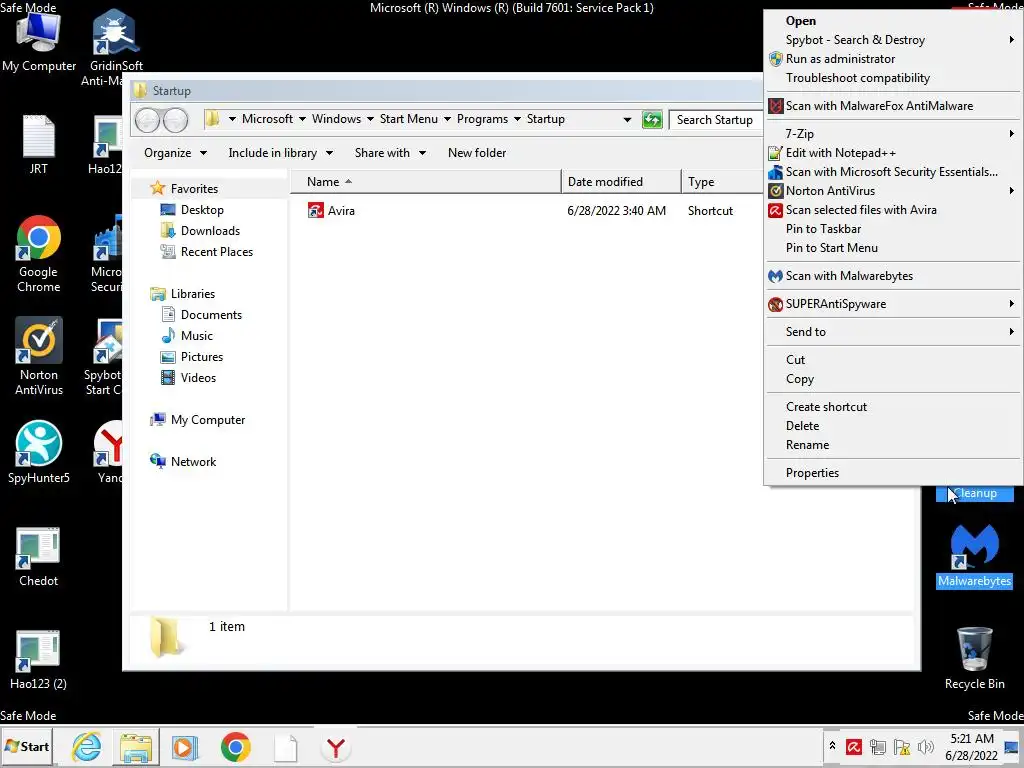Open SpyHunter5 desktop shortcut
The width and height of the screenshot is (1024, 768).
39,452
